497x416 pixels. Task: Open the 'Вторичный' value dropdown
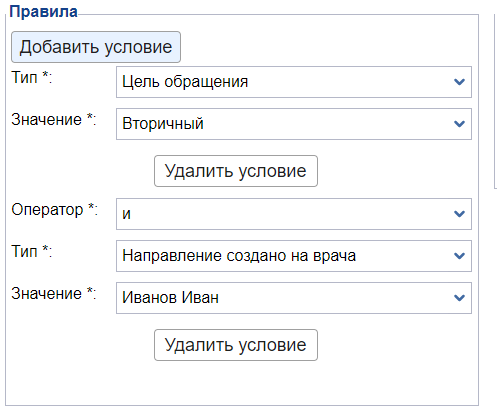pyautogui.click(x=294, y=124)
